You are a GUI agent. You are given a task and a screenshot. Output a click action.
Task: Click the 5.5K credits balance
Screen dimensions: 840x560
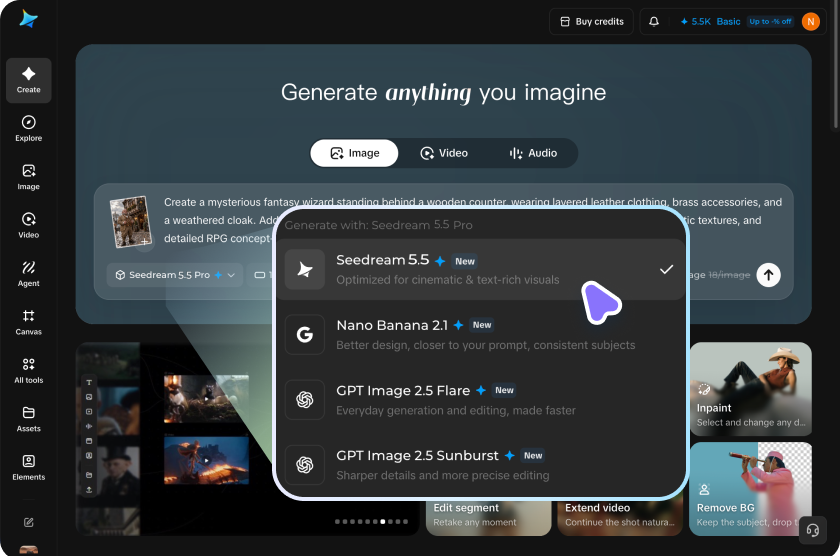point(695,21)
